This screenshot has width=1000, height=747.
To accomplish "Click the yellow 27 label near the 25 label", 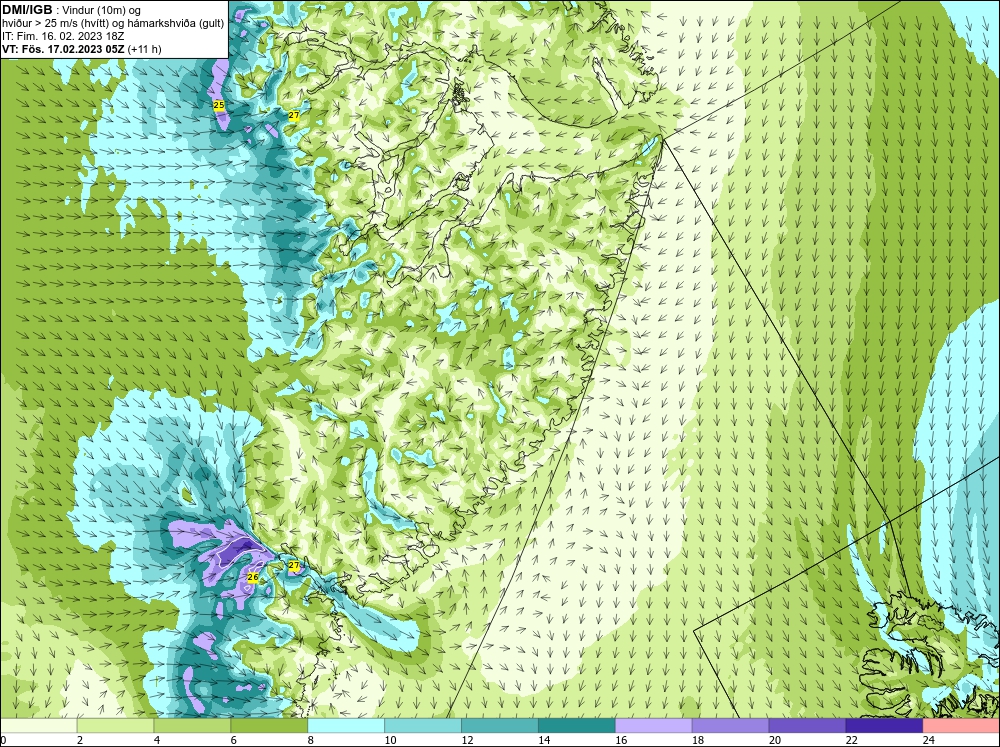I will tap(293, 115).
